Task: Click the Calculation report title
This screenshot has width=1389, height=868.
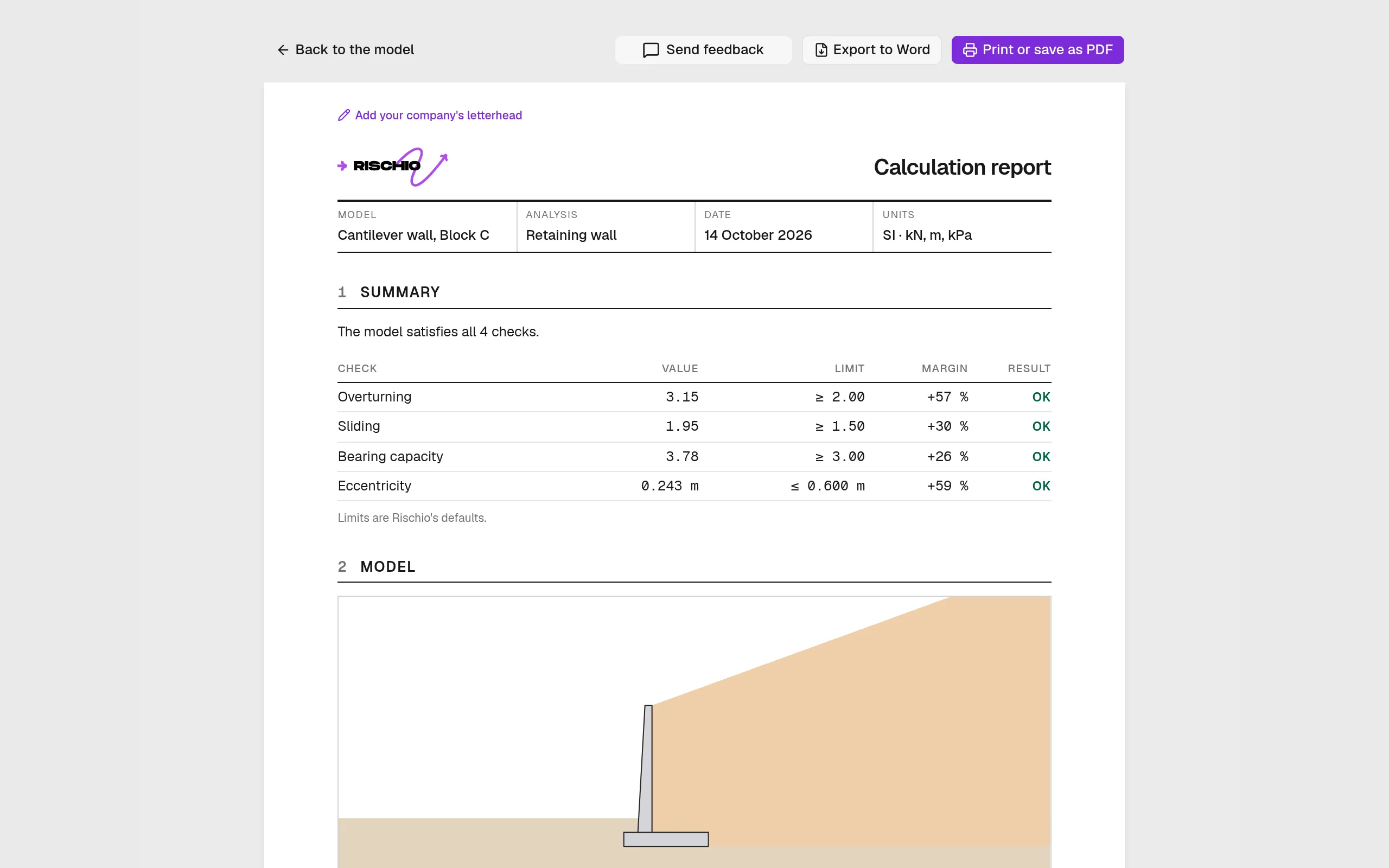Action: [962, 167]
